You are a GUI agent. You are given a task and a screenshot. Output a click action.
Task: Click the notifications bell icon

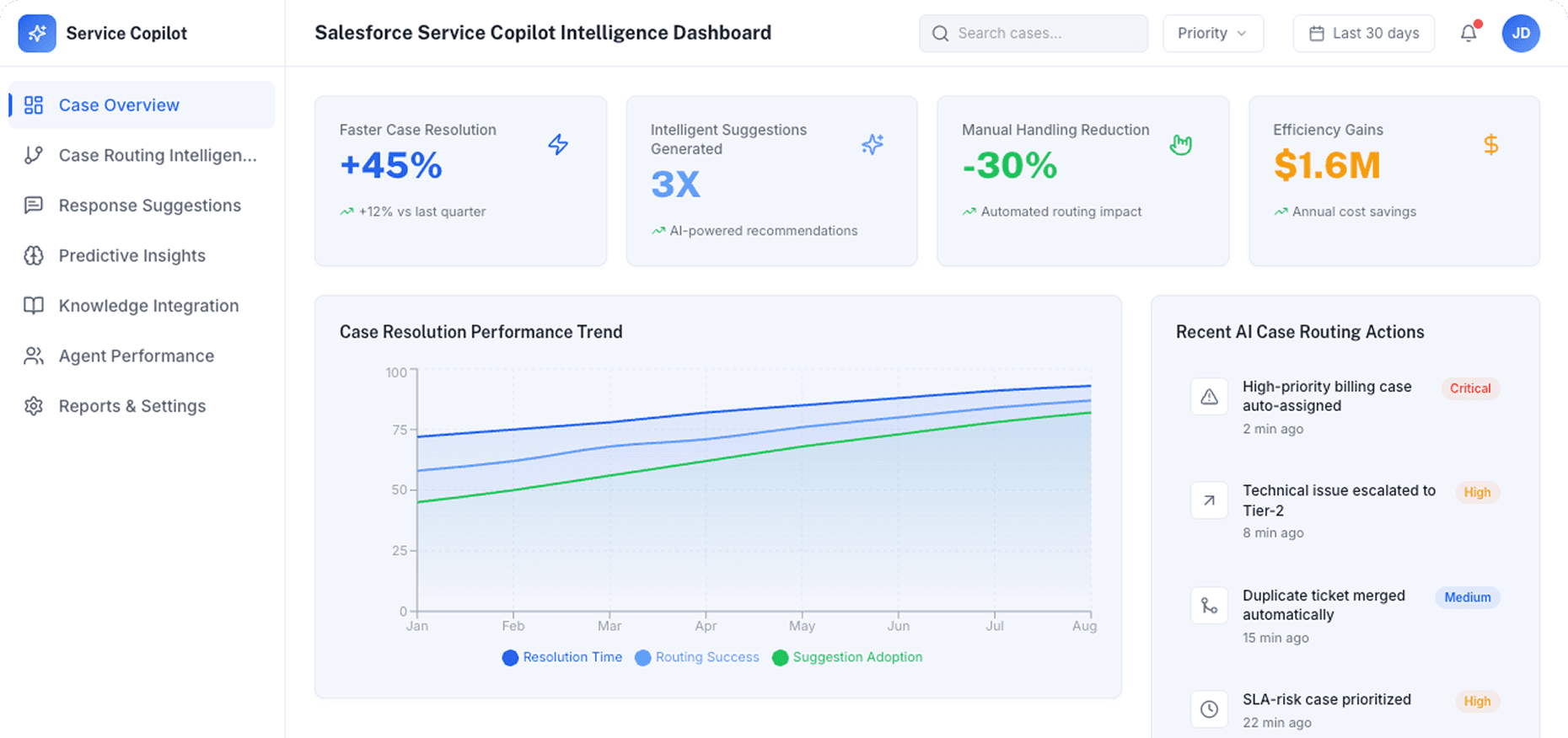pyautogui.click(x=1469, y=33)
